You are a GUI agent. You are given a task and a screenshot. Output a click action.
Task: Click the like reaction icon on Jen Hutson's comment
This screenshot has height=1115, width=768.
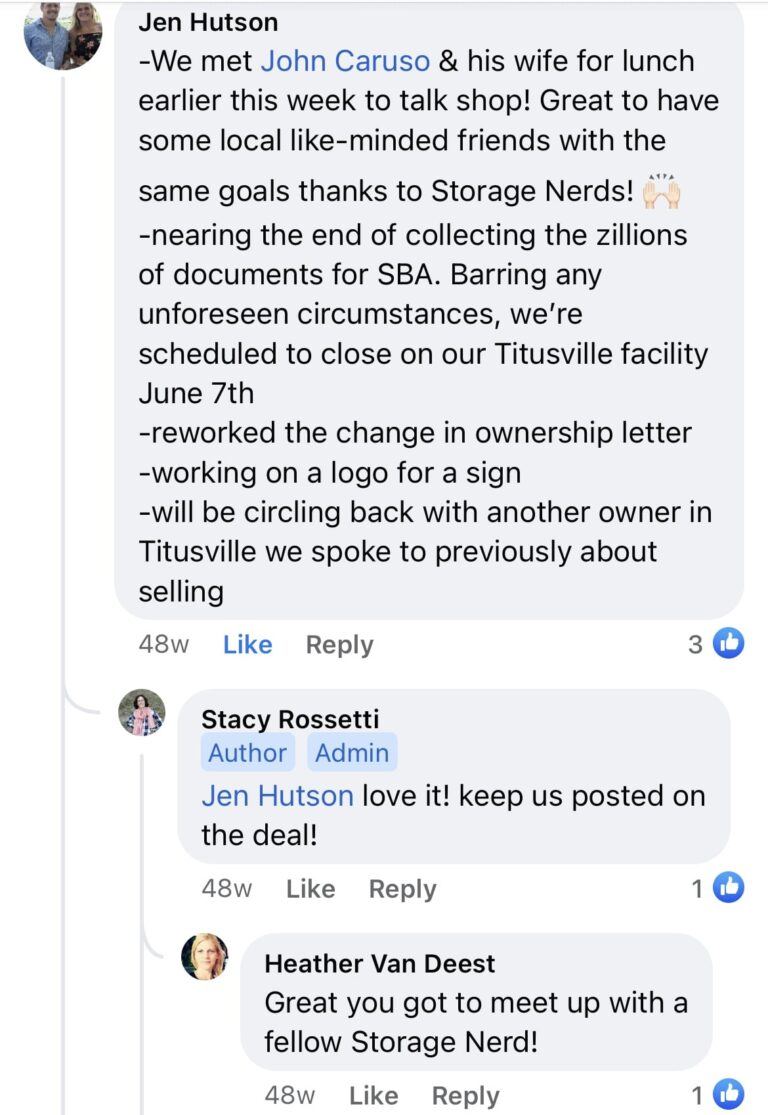click(x=729, y=645)
